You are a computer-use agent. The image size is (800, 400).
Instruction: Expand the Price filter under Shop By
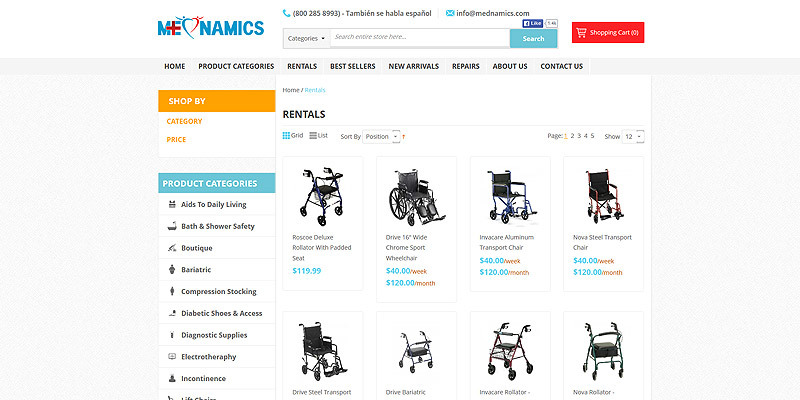[176, 140]
